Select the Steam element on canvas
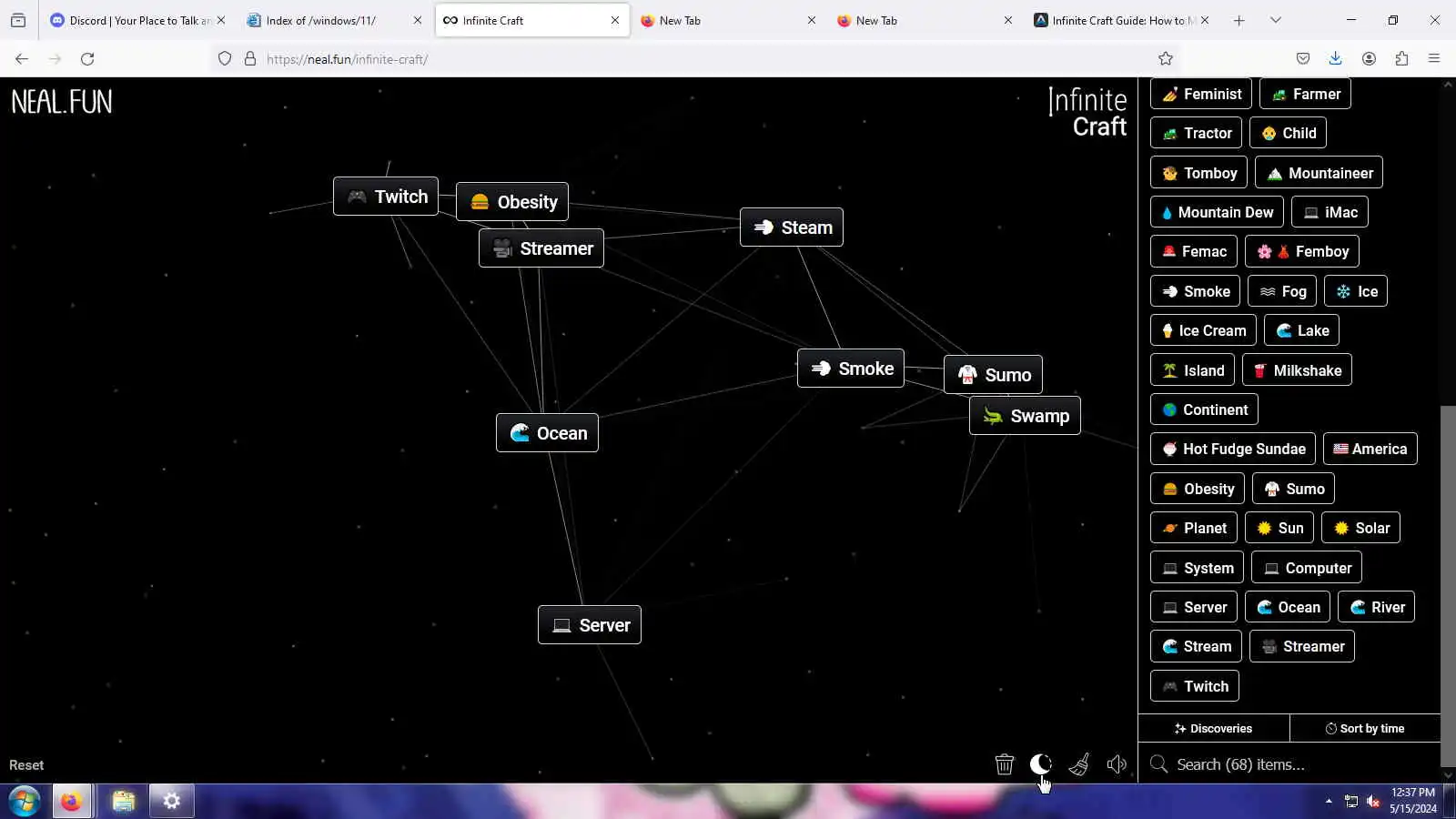 tap(792, 227)
